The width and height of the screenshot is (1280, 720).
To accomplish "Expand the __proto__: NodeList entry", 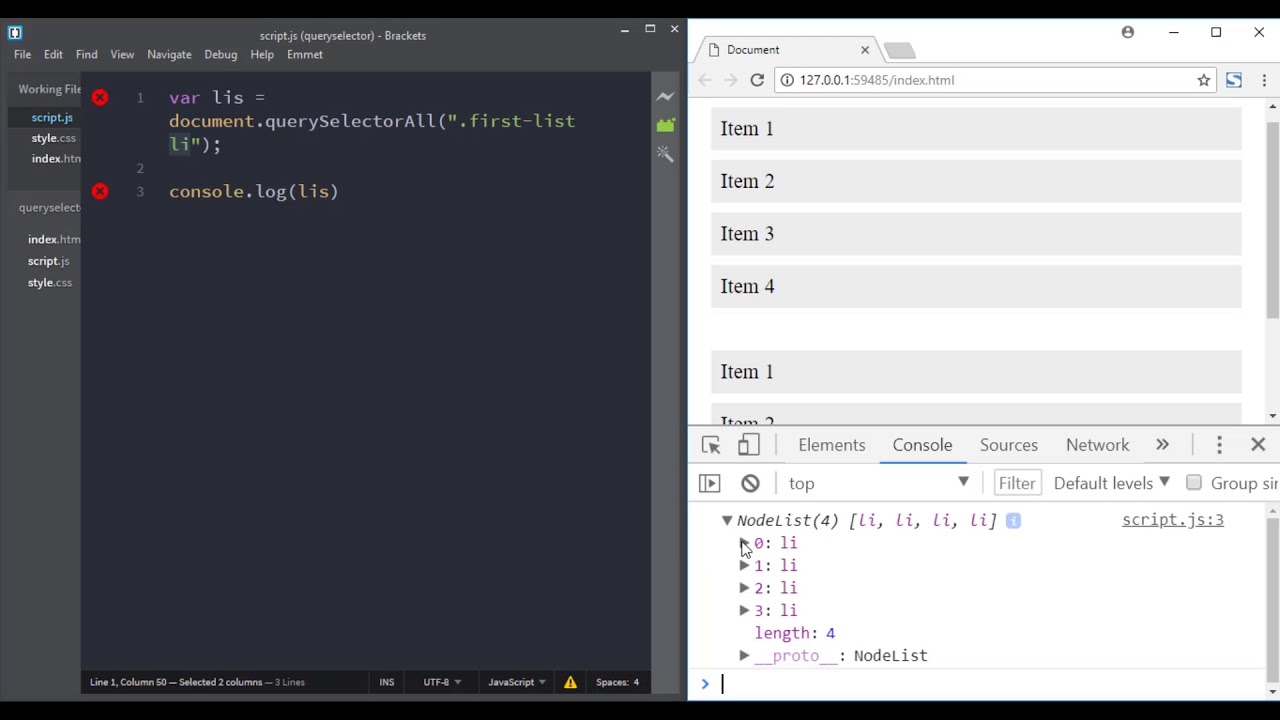I will pos(744,656).
